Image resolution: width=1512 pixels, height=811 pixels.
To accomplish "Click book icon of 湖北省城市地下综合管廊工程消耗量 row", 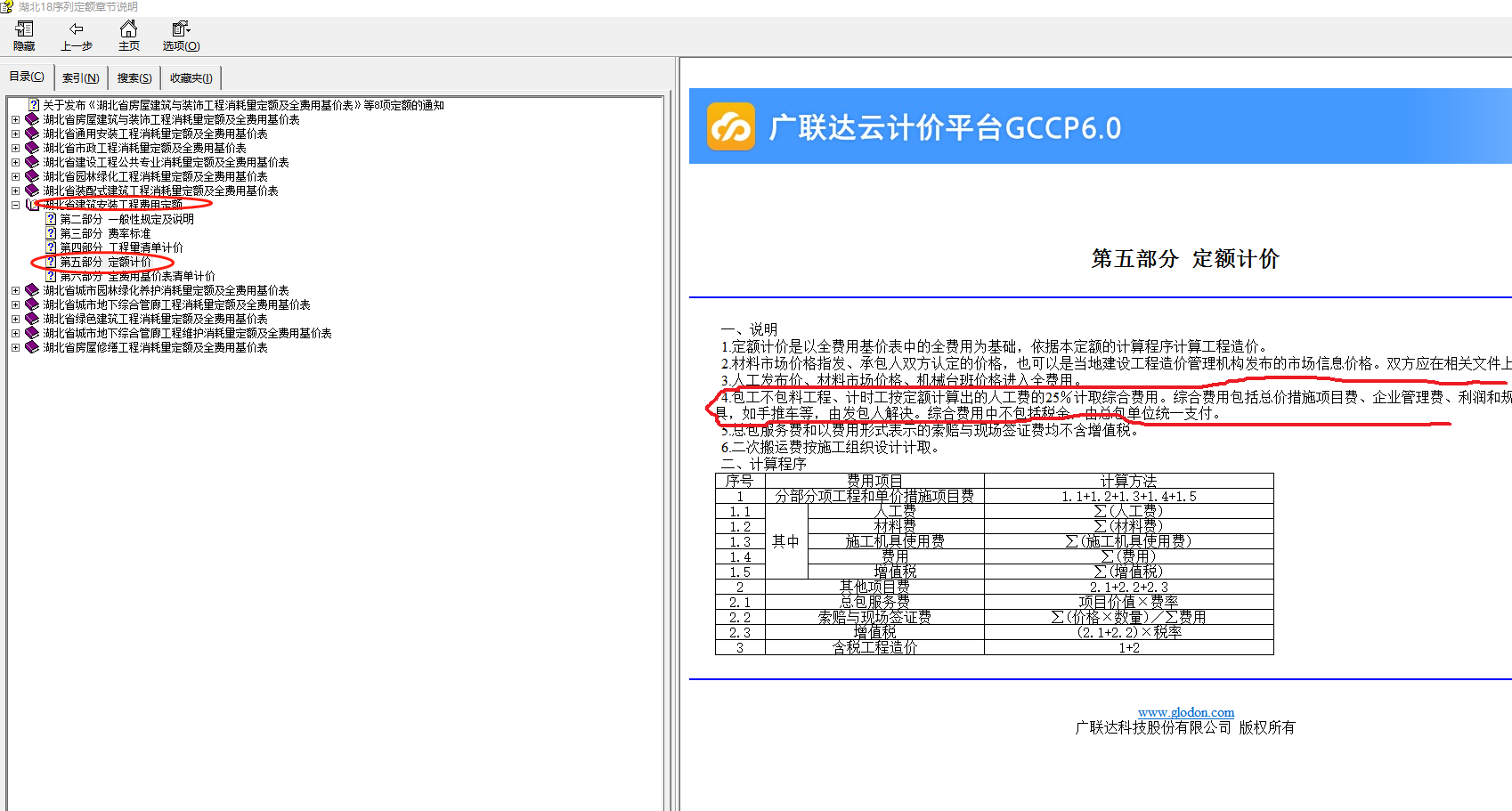I will [x=32, y=304].
